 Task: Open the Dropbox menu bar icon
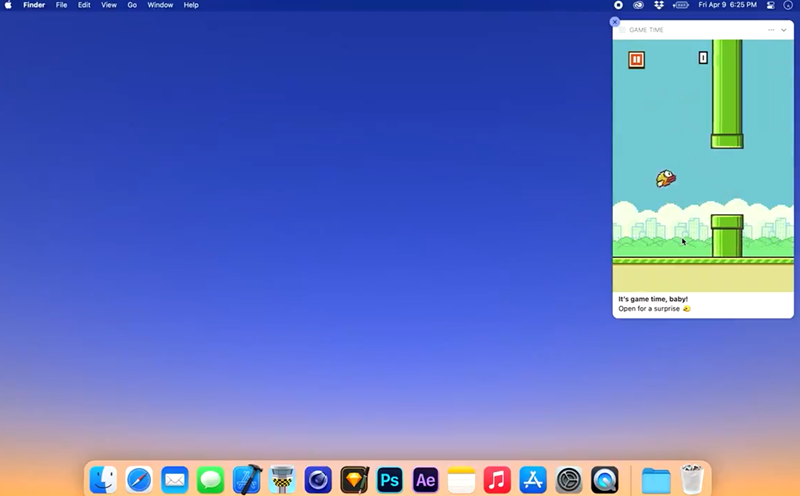click(659, 5)
